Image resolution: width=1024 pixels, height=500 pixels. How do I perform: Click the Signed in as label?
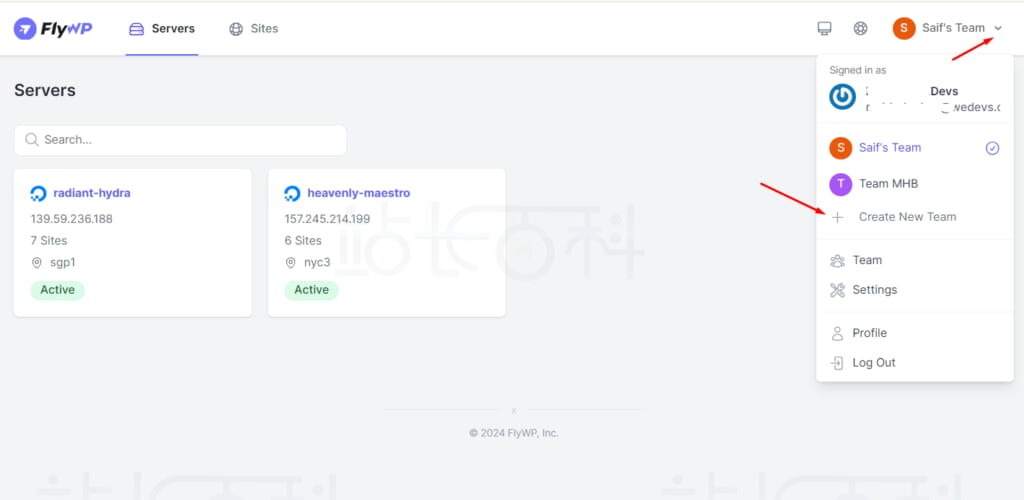[857, 70]
